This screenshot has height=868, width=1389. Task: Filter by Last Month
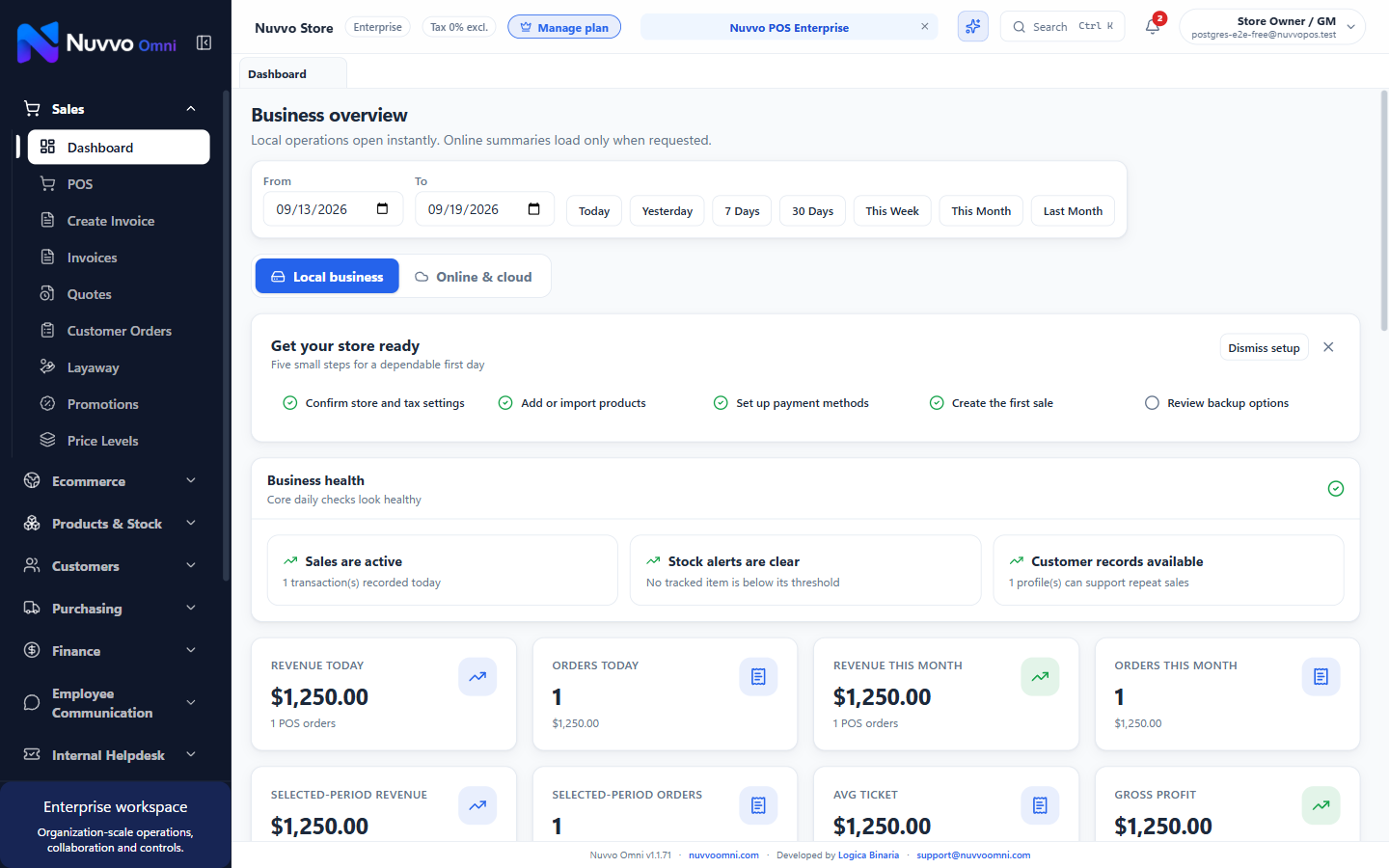(1073, 211)
